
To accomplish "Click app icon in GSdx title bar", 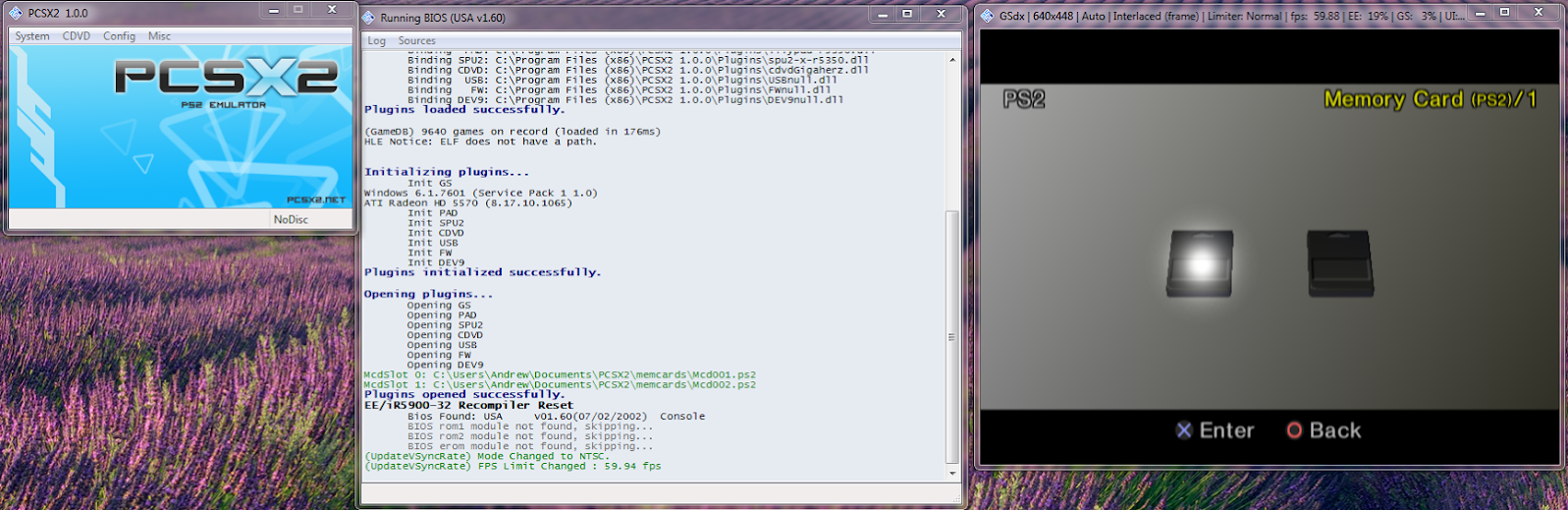I will pos(987,16).
